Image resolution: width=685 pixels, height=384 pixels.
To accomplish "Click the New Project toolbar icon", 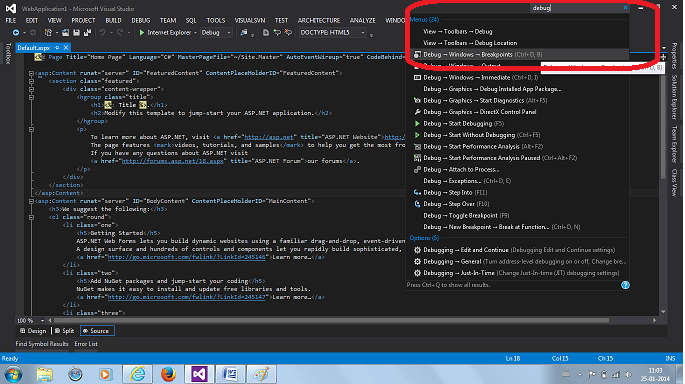I will point(48,33).
